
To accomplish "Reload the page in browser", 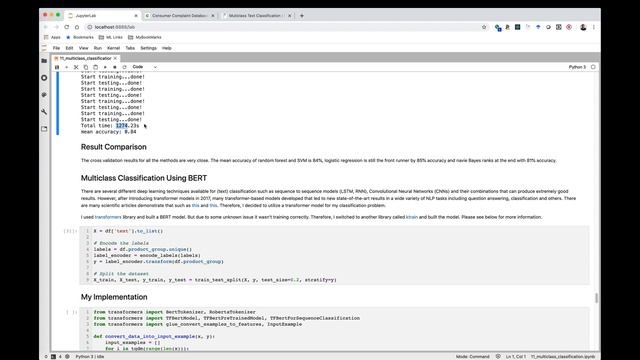I will (67, 27).
